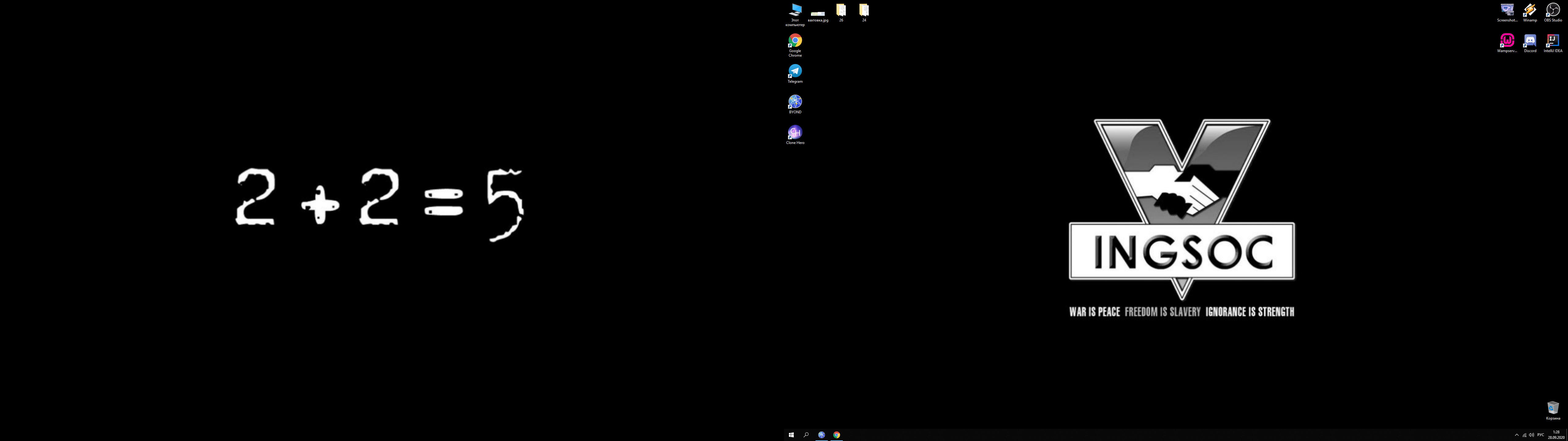
Task: Click the taskbar search magnifier
Action: (x=806, y=435)
